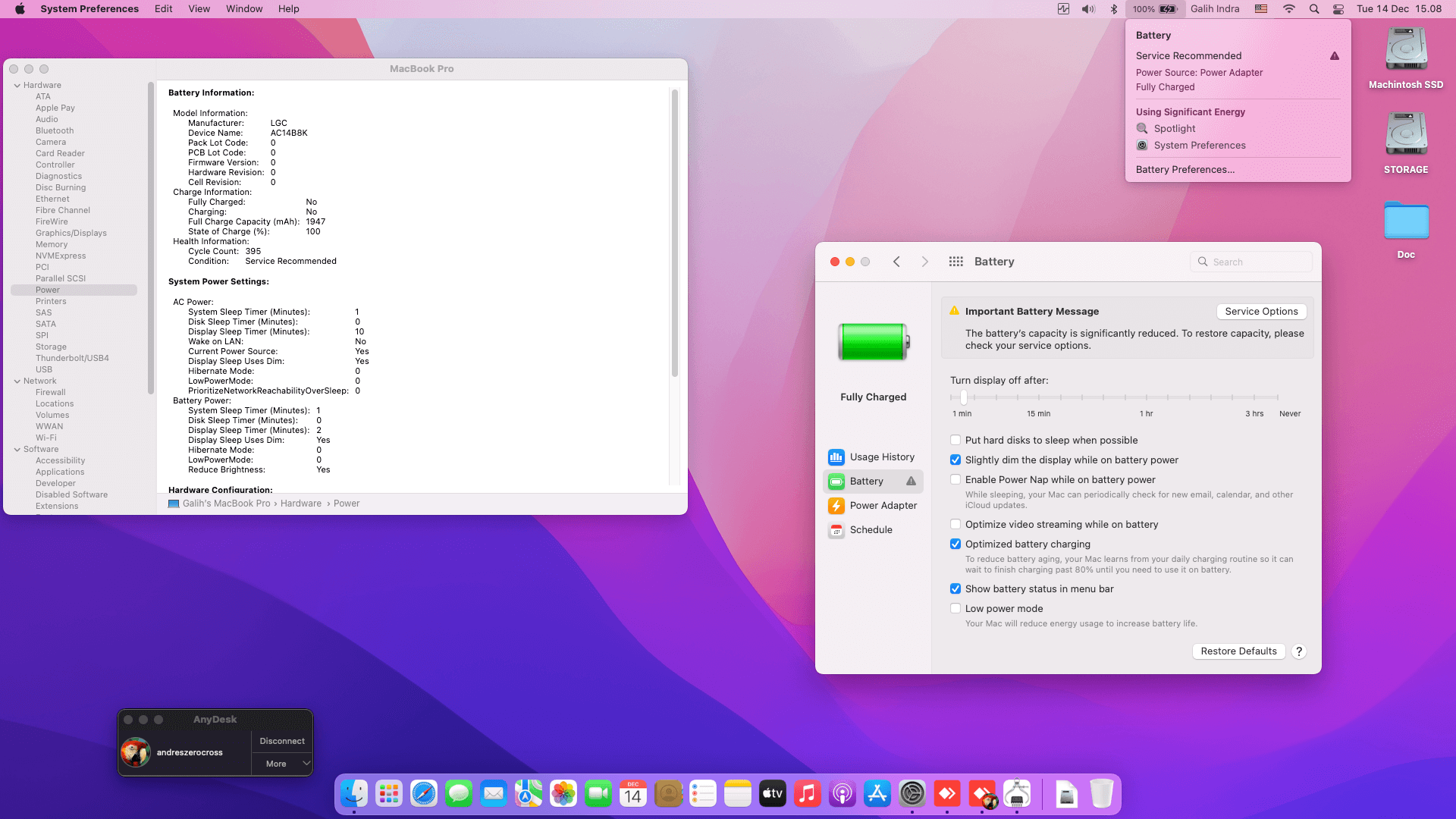This screenshot has width=1456, height=819.
Task: Select Bluetooth in System Information sidebar
Action: pos(55,130)
